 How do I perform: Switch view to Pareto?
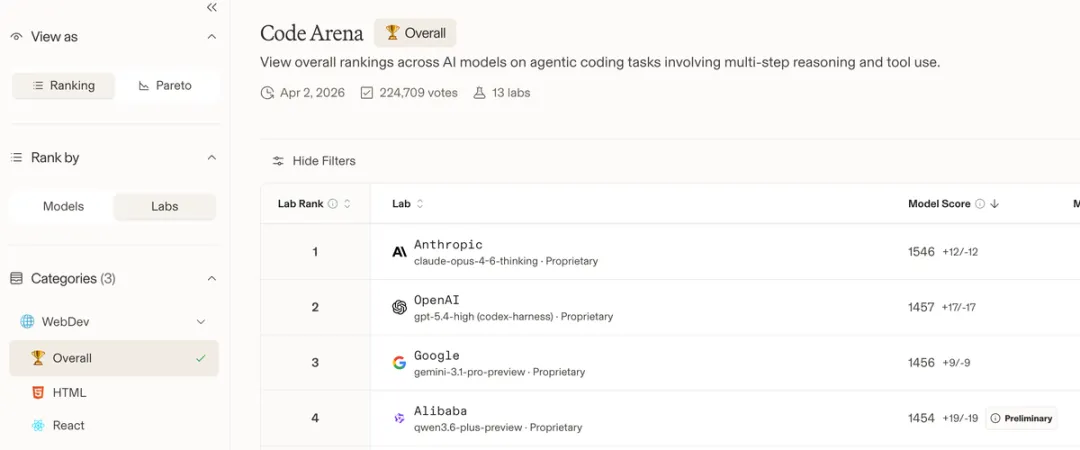pos(165,85)
